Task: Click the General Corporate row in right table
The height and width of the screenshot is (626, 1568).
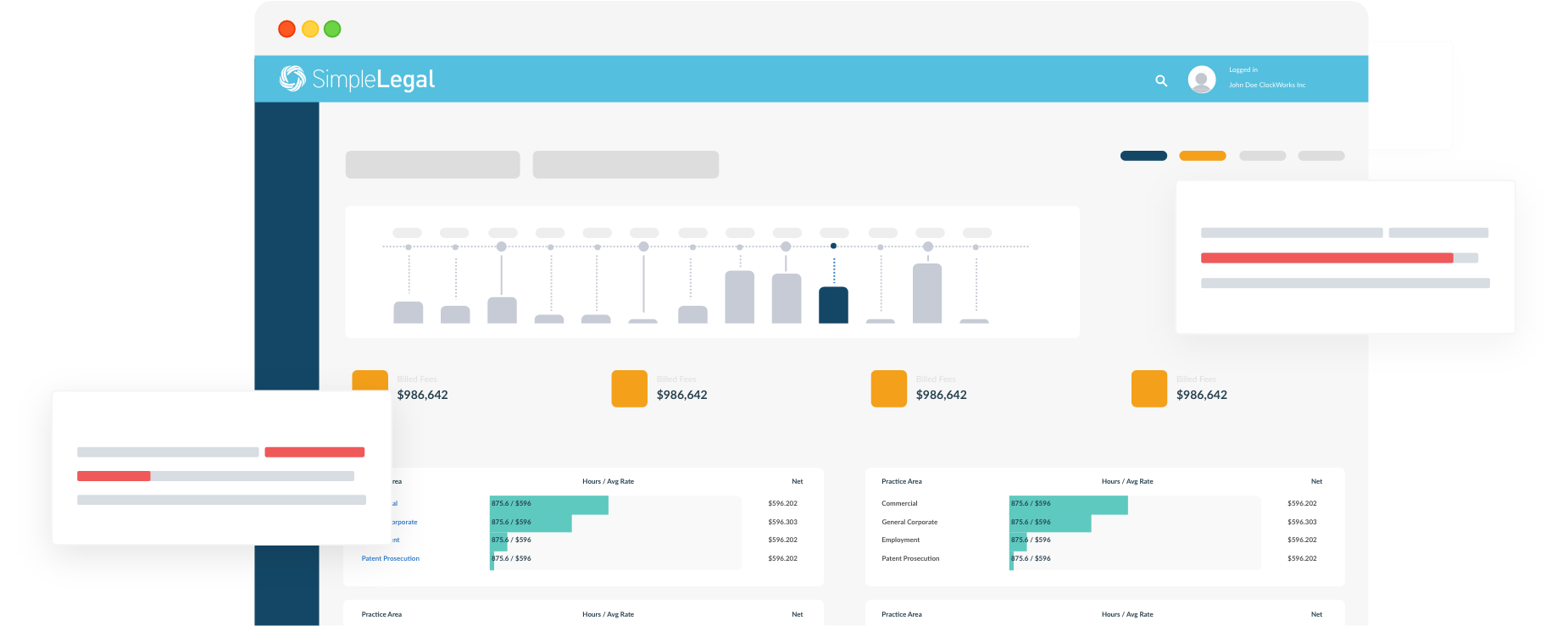Action: [x=909, y=522]
